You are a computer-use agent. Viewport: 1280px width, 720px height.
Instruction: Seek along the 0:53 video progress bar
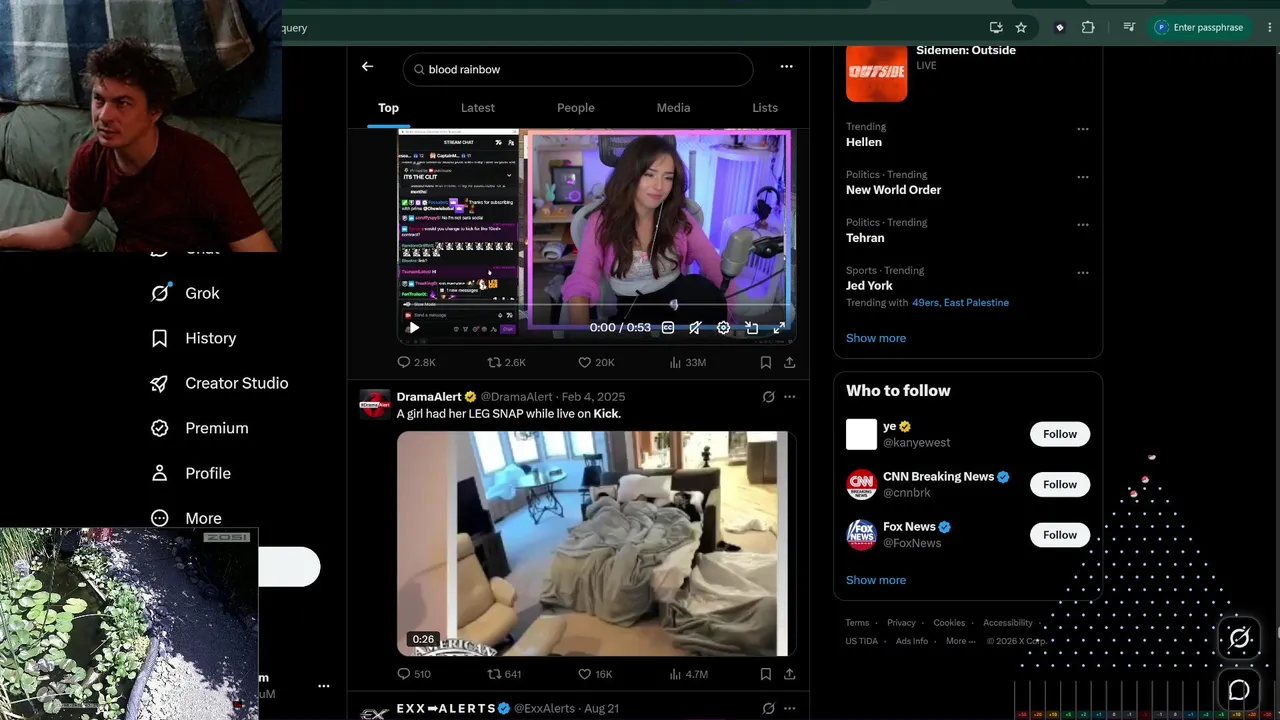[597, 305]
